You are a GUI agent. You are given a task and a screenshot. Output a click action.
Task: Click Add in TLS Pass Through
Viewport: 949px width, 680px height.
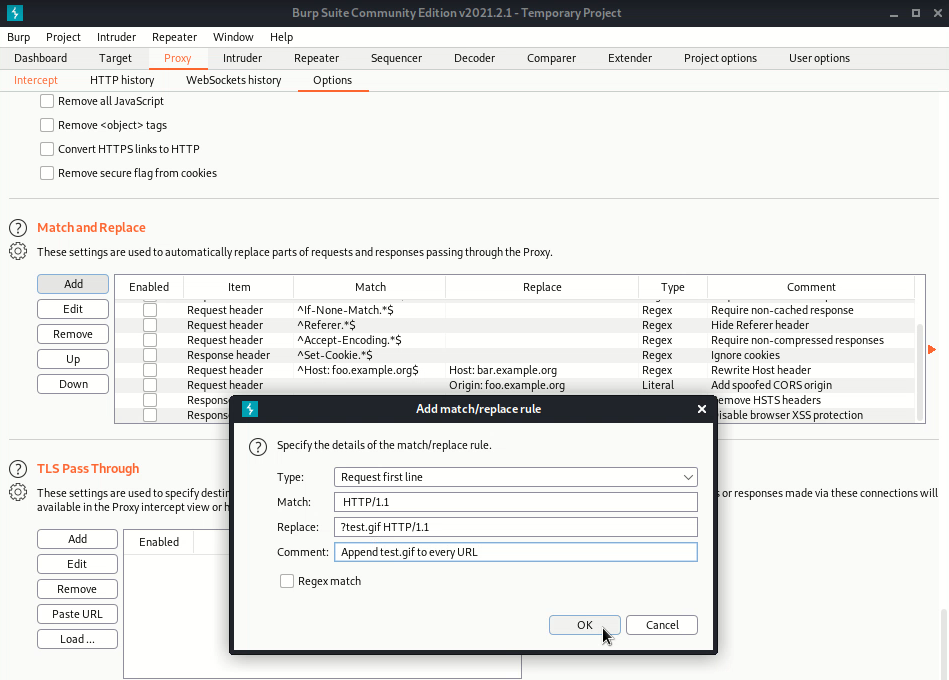coord(77,539)
